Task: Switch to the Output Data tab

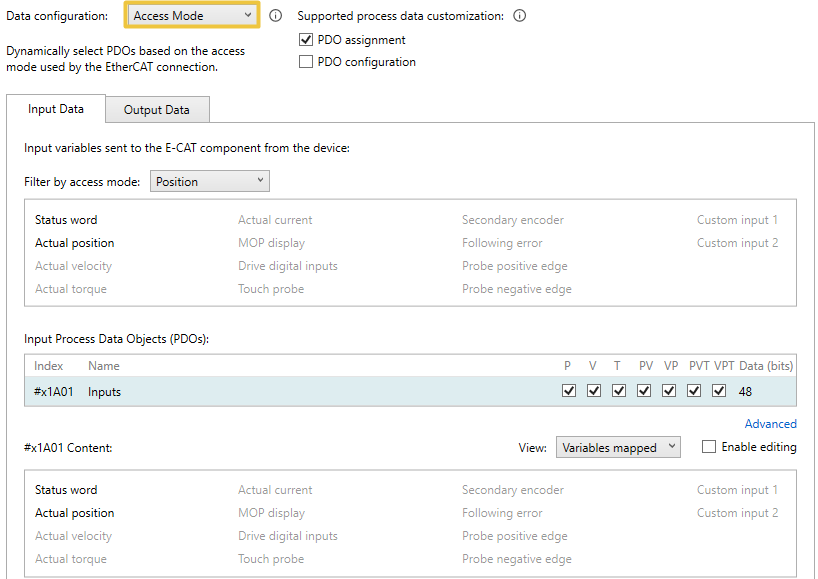Action: pyautogui.click(x=157, y=110)
